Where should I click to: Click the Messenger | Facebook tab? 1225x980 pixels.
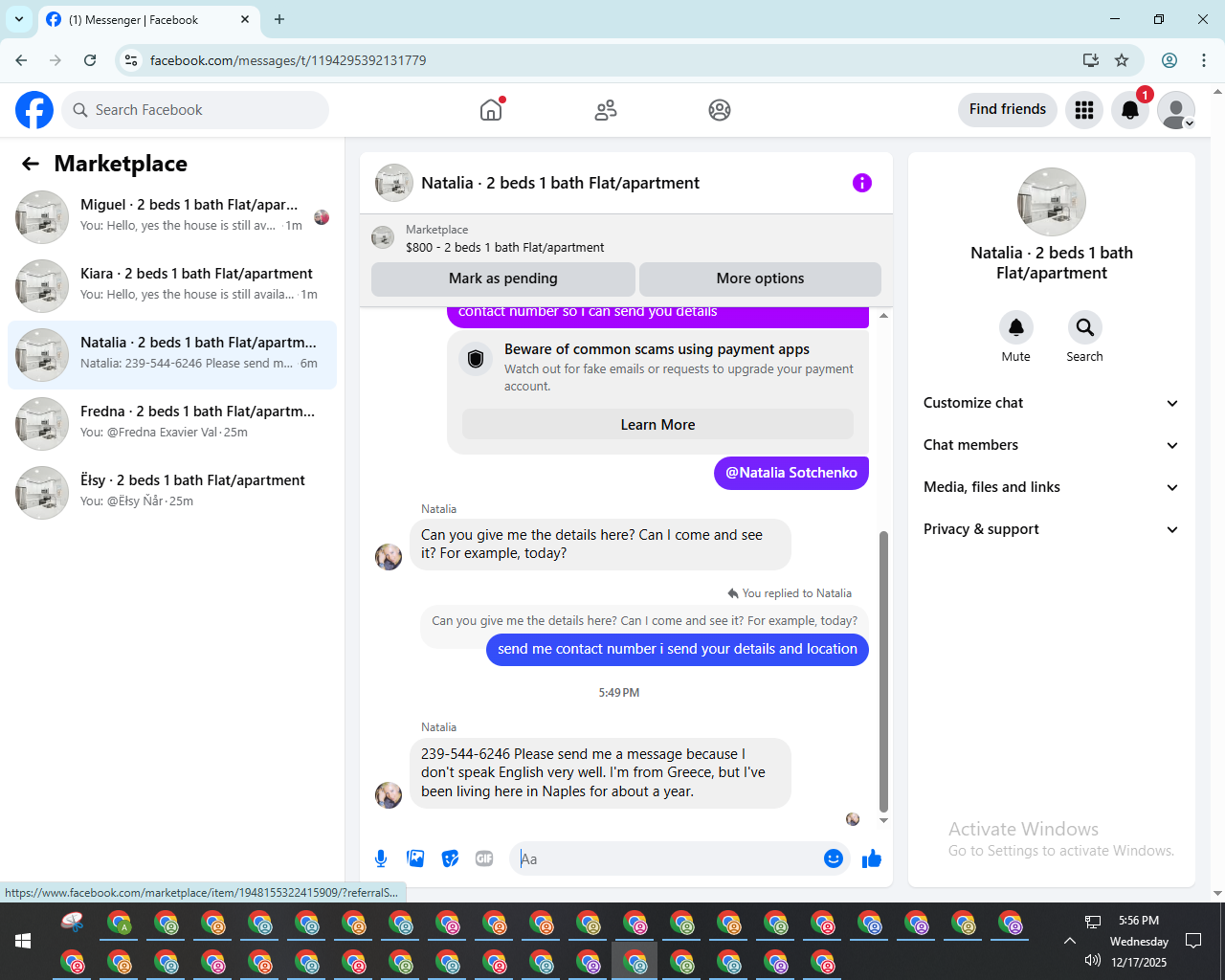click(x=148, y=19)
